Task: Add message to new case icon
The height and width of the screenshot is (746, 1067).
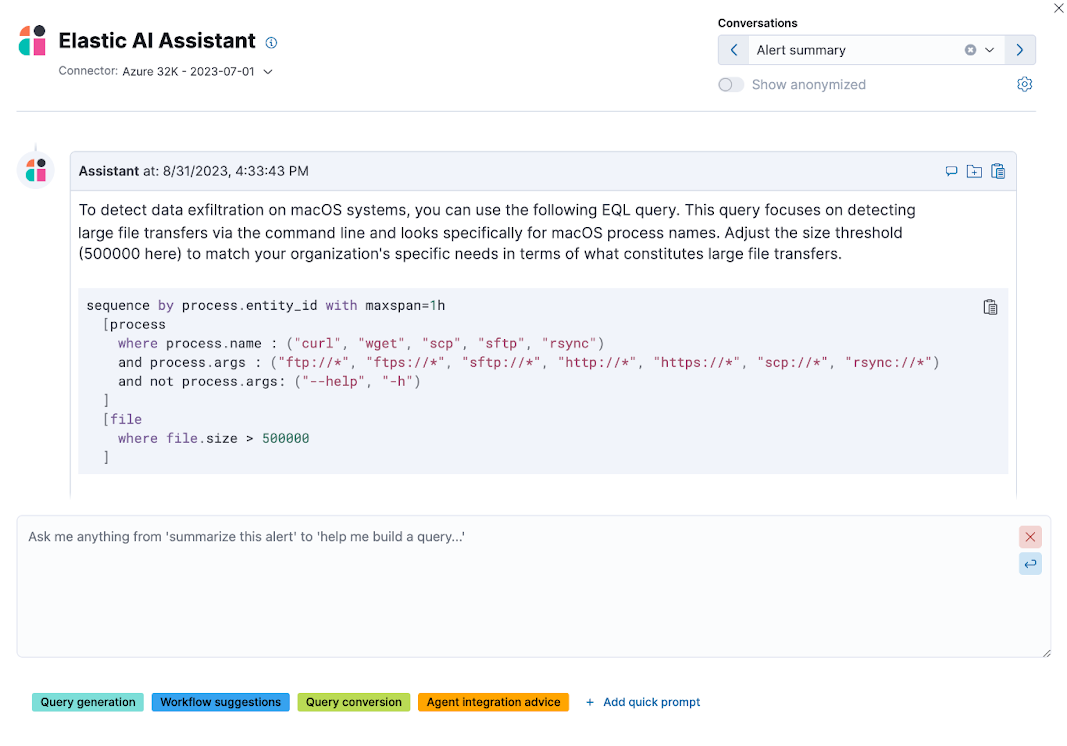Action: 974,172
